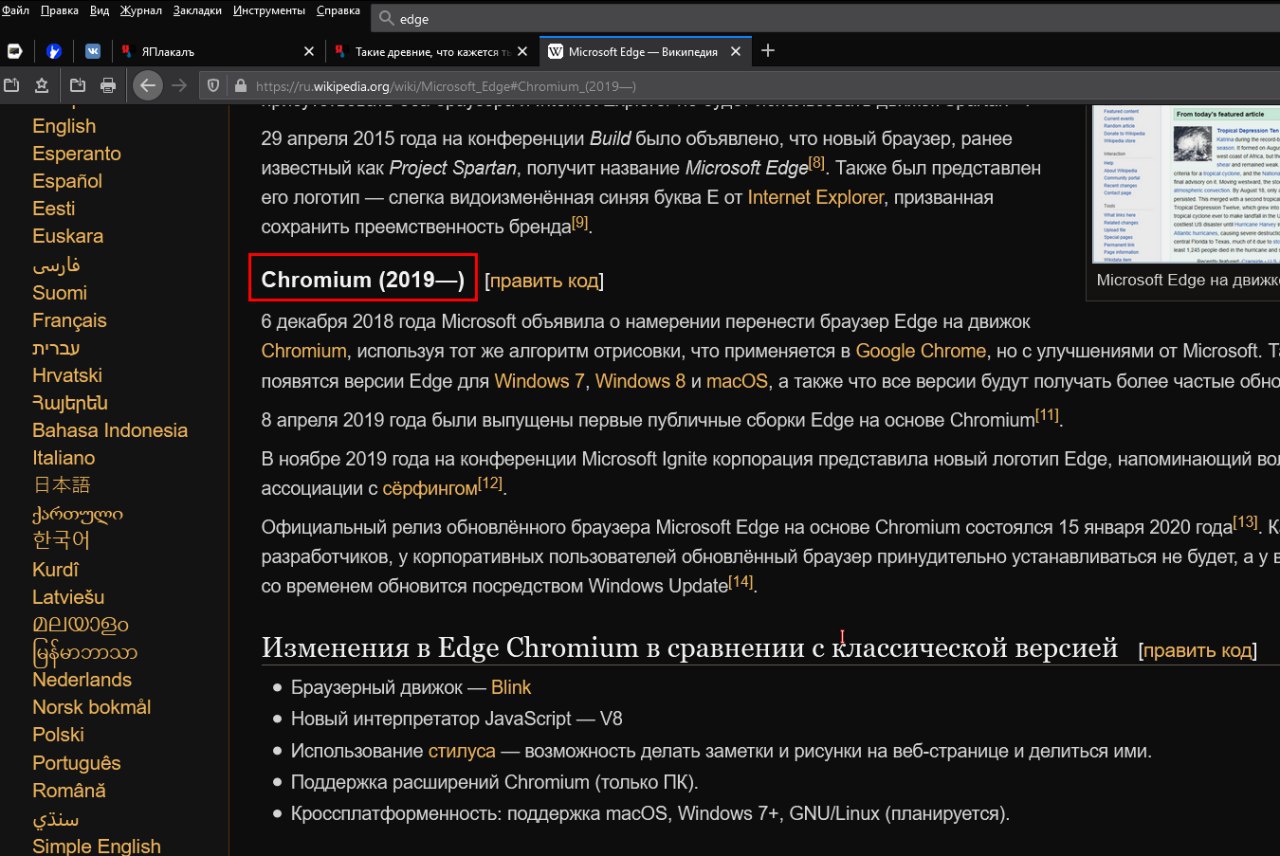The image size is (1280, 856).
Task: Click the folder-with-arrow toolbar icon
Action: (x=77, y=86)
